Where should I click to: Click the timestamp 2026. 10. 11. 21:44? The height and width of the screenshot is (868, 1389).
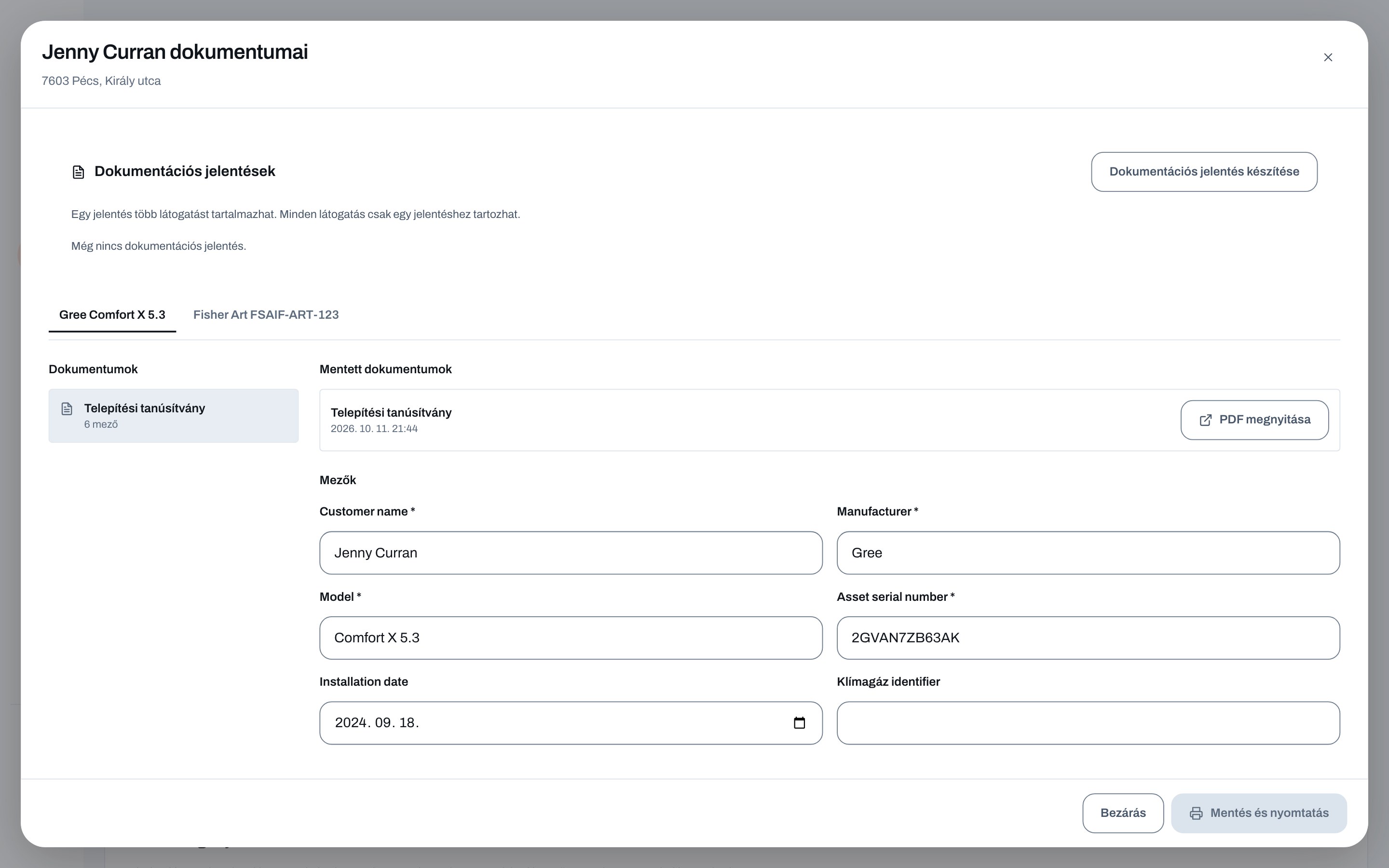tap(374, 429)
